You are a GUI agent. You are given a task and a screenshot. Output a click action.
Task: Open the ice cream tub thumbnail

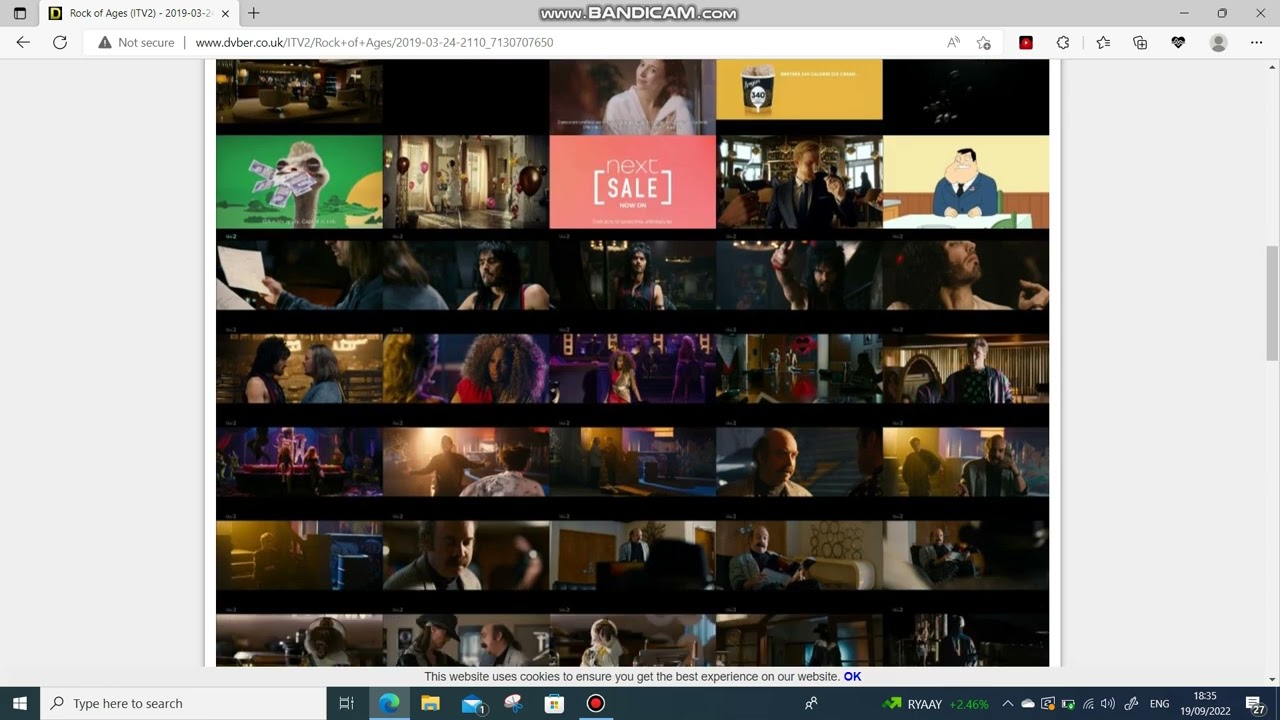799,90
